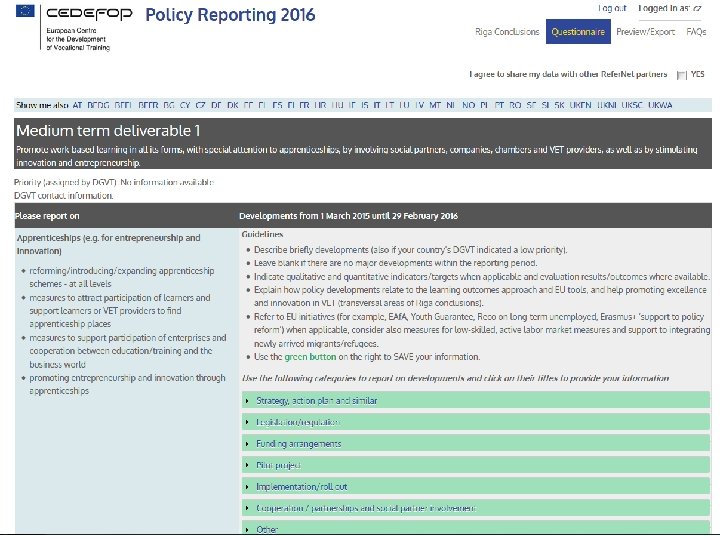720x540 pixels.
Task: Expand Cooperation / partnerships and social partner section
Action: 476,508
